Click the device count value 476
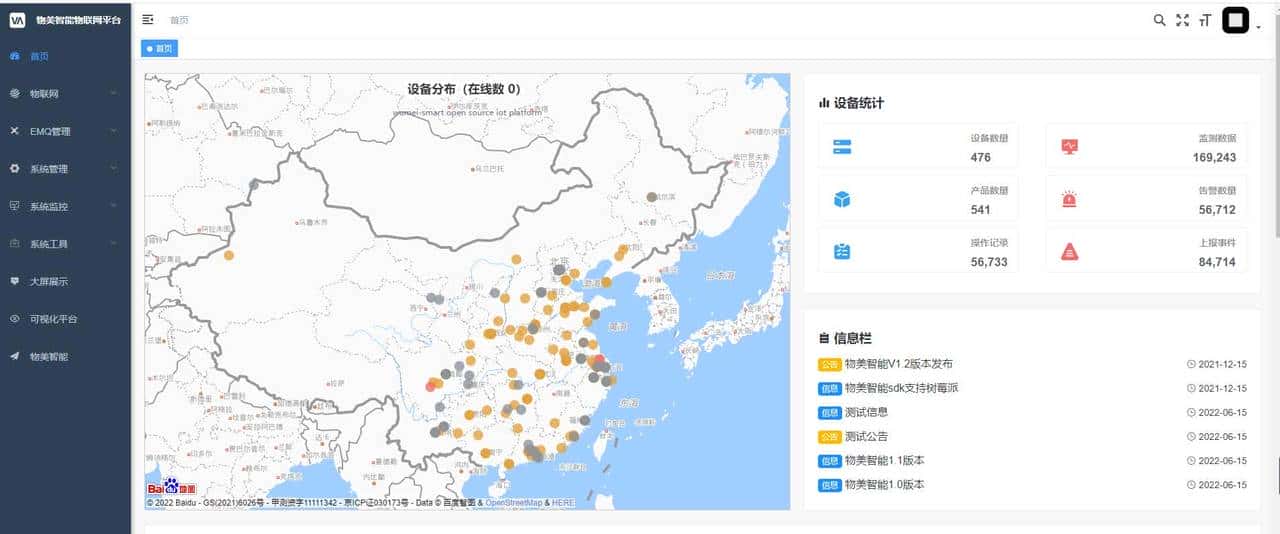Image resolution: width=1280 pixels, height=534 pixels. click(x=980, y=158)
